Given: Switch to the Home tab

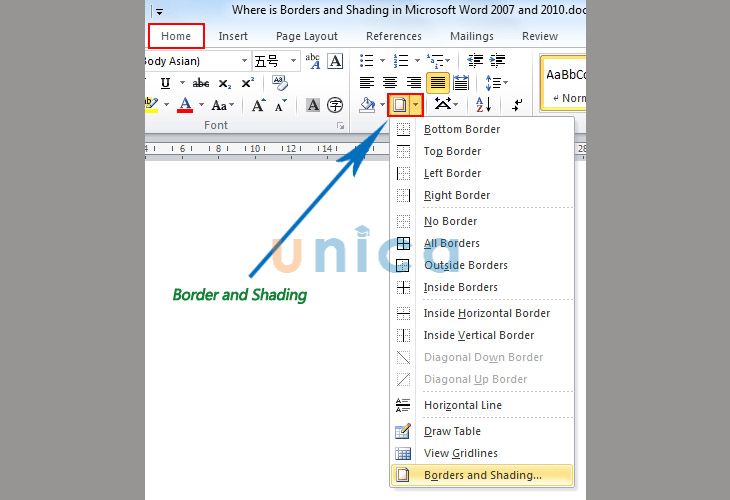Looking at the screenshot, I should pyautogui.click(x=176, y=36).
